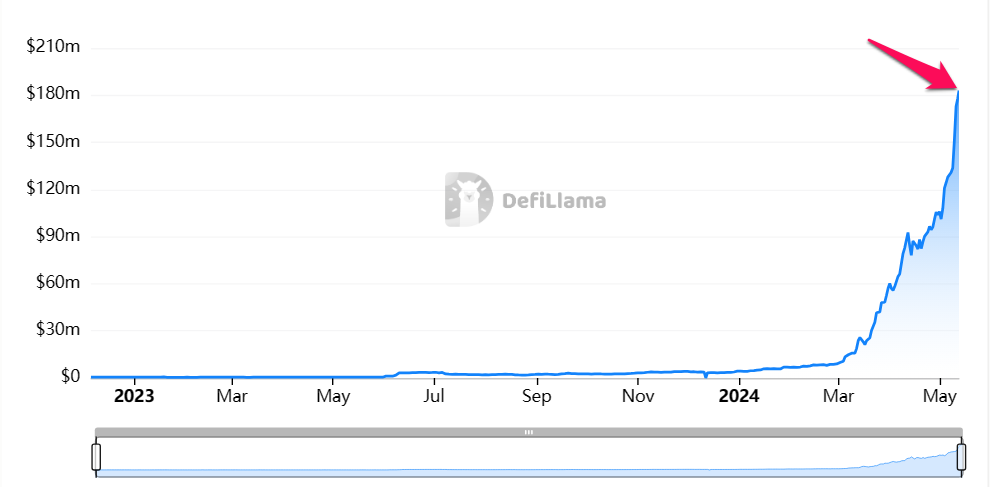
Task: Click the Nov x-axis label
Action: [637, 396]
